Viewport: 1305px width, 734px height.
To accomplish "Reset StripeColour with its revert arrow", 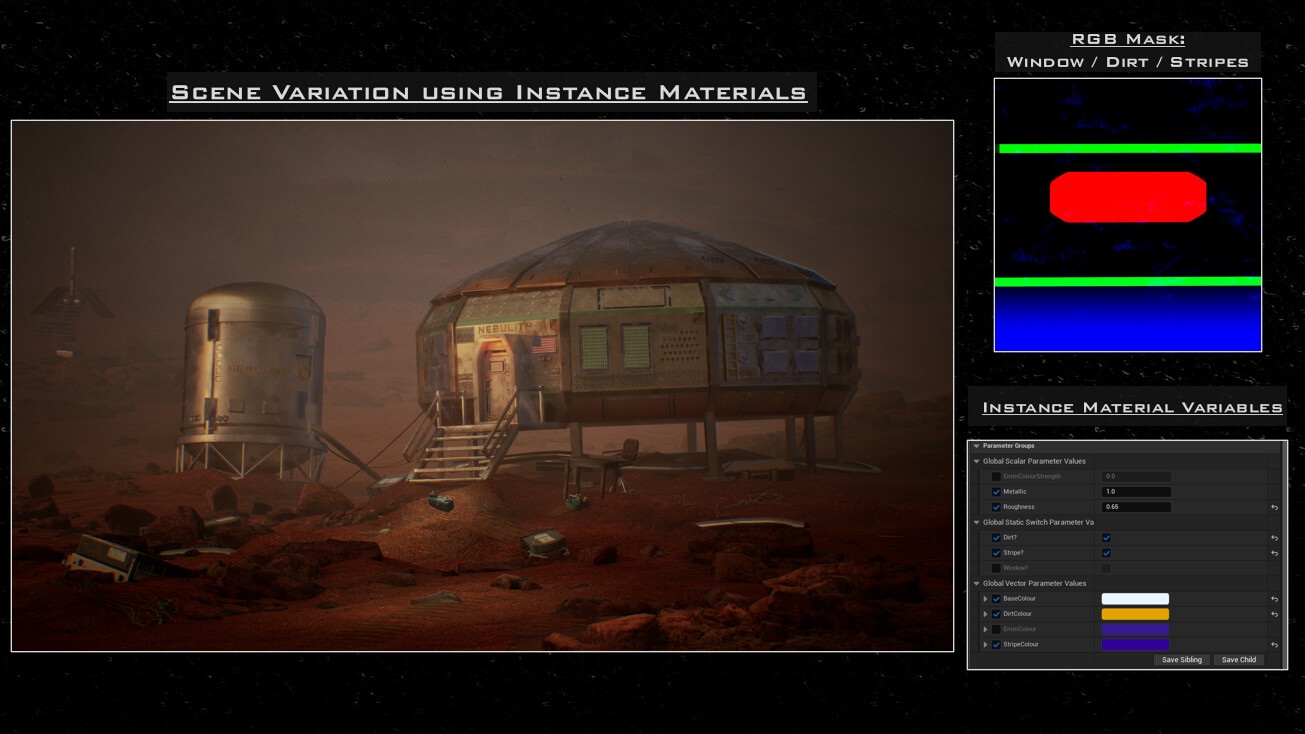I will [1274, 644].
